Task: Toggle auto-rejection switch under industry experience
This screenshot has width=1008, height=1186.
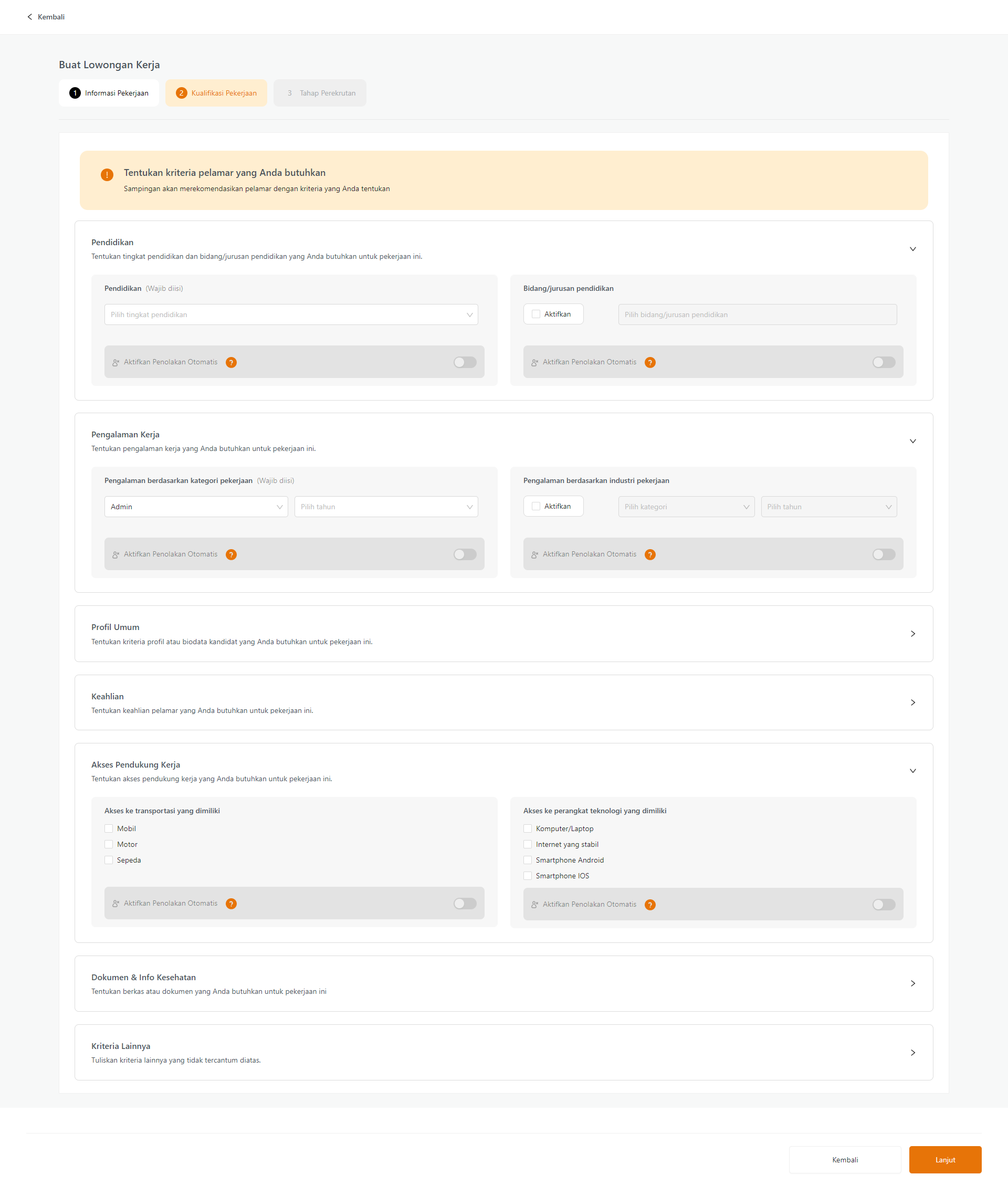Action: (x=884, y=554)
